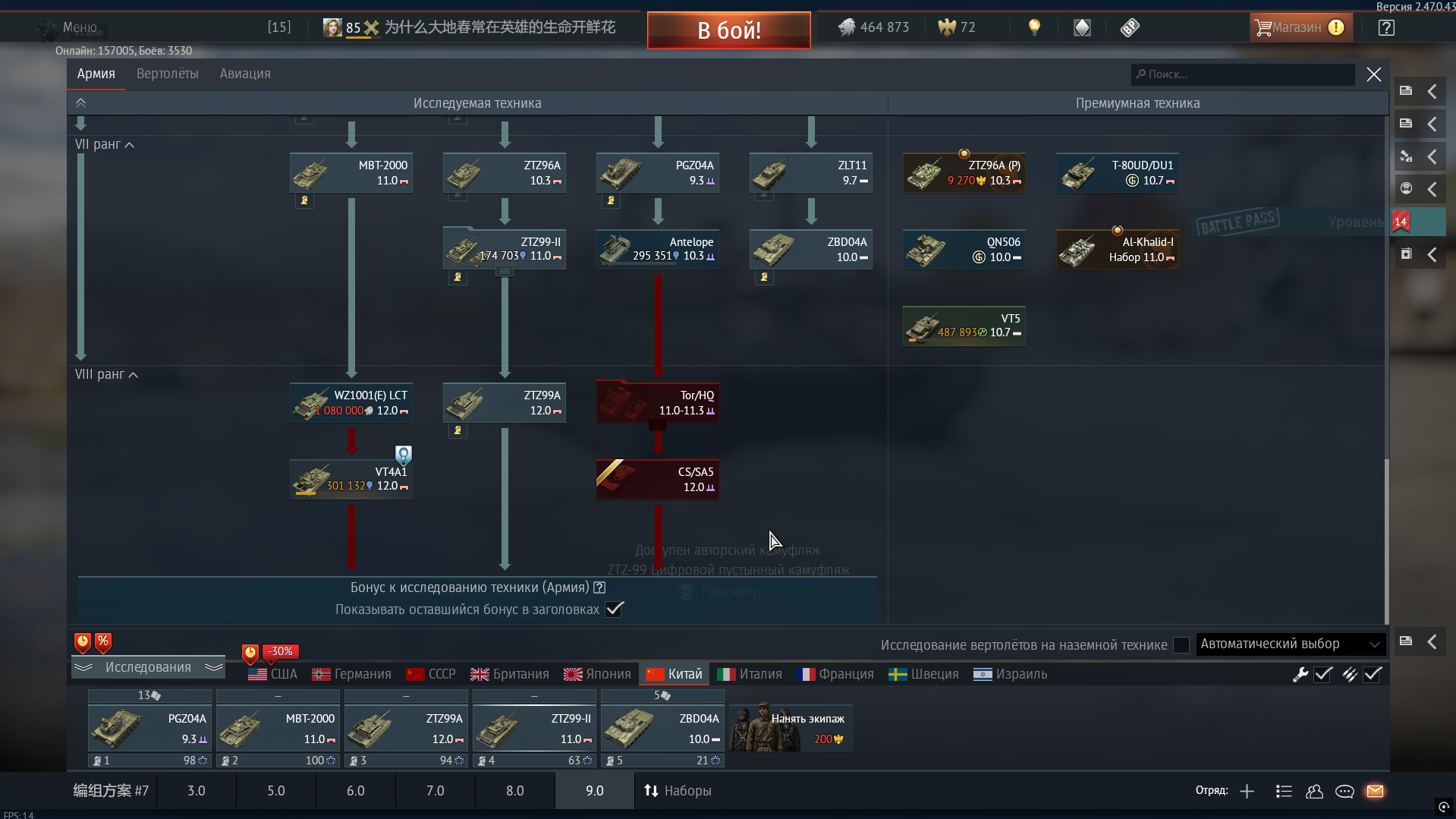Screen dimensions: 1456x819
Task: Select ZBD04A in crew slot 5
Action: [662, 729]
